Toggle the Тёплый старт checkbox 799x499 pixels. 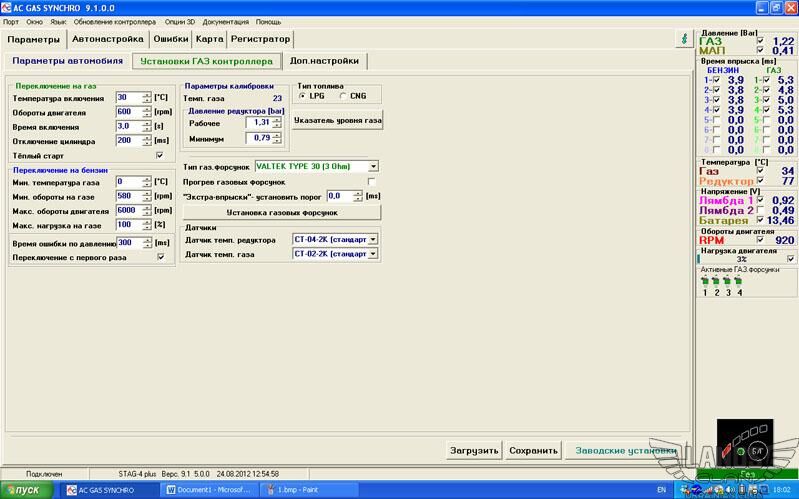click(x=159, y=155)
